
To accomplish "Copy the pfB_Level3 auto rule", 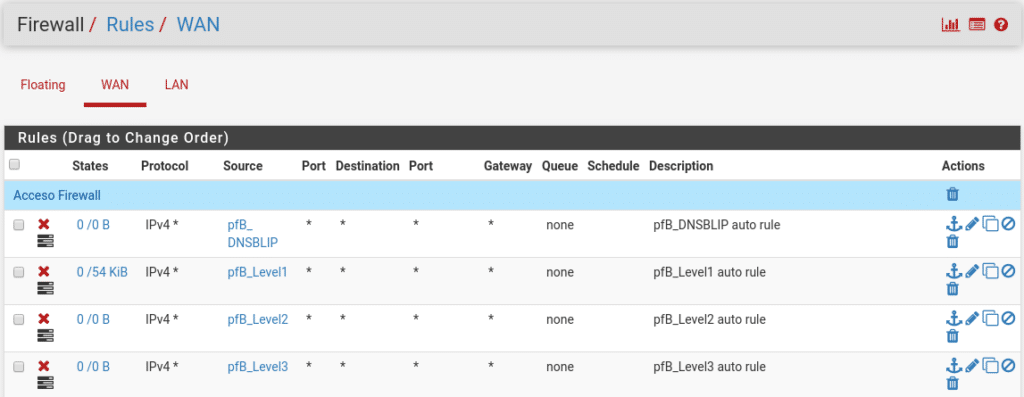I will pos(991,366).
